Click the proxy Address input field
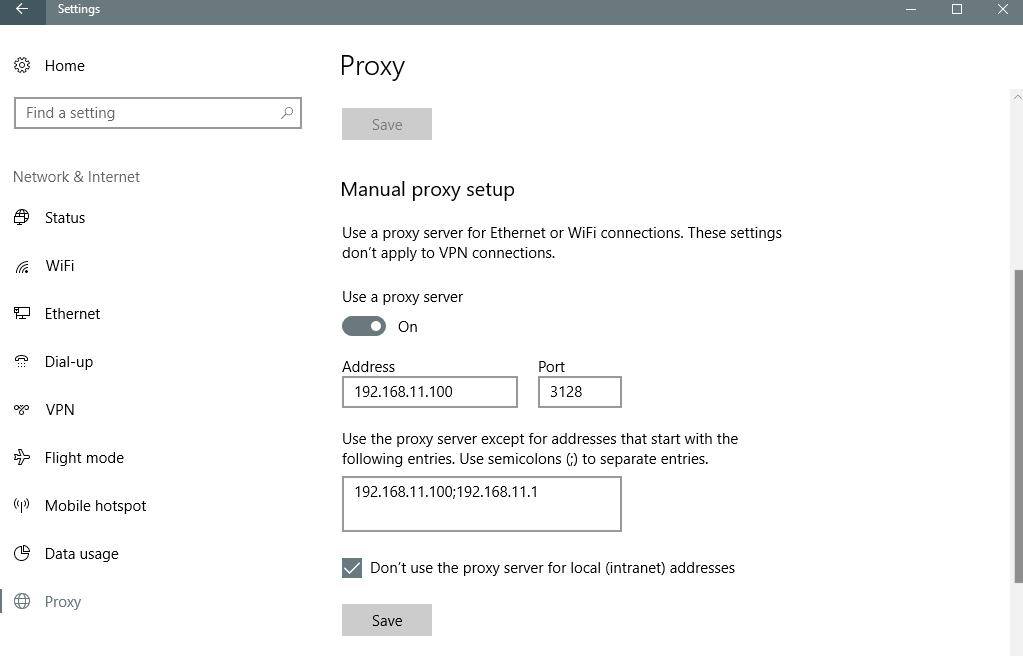Viewport: 1023px width, 656px height. [429, 392]
